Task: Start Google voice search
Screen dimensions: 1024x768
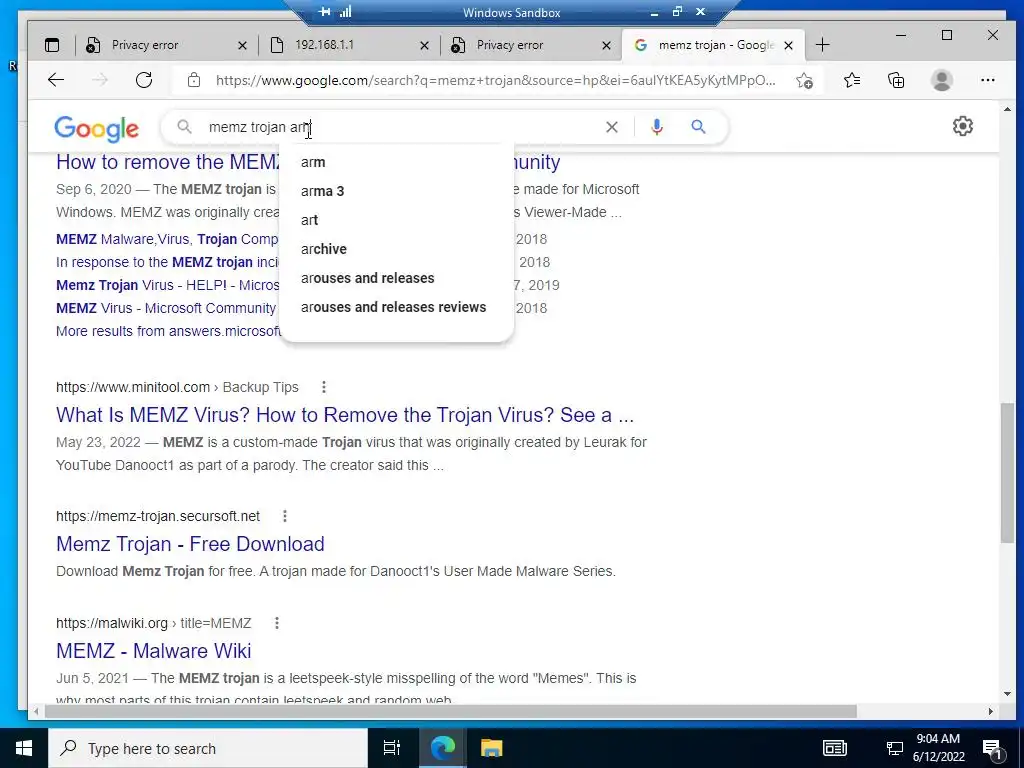Action: pyautogui.click(x=657, y=127)
